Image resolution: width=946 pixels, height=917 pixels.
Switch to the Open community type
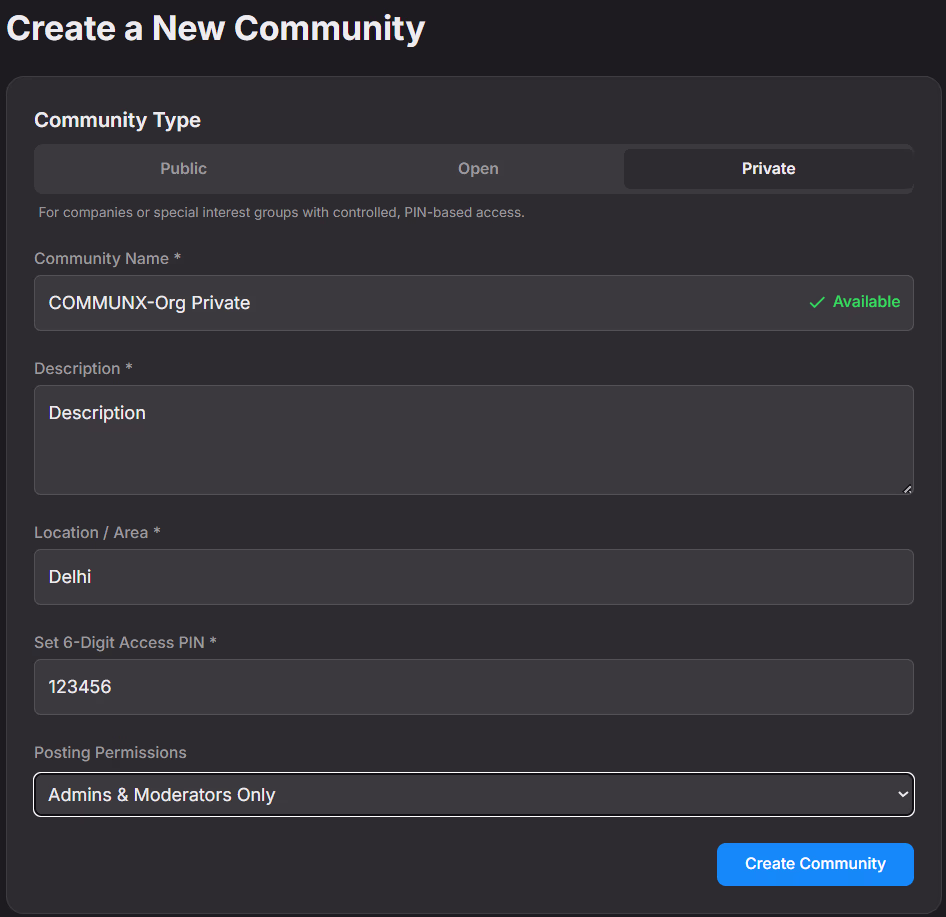[478, 169]
